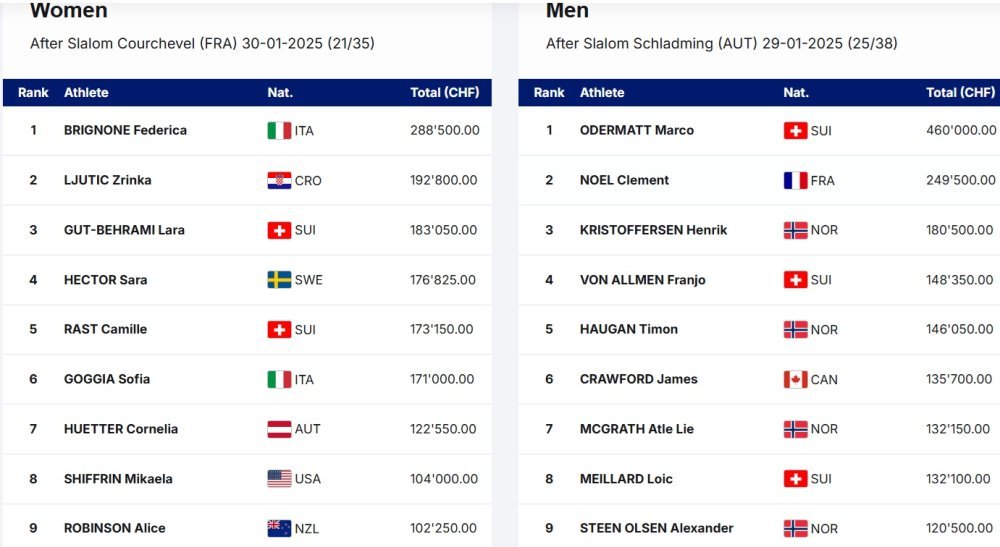The image size is (1000, 547).
Task: Click Canada flag beside CRAWFORD James
Action: (x=795, y=379)
